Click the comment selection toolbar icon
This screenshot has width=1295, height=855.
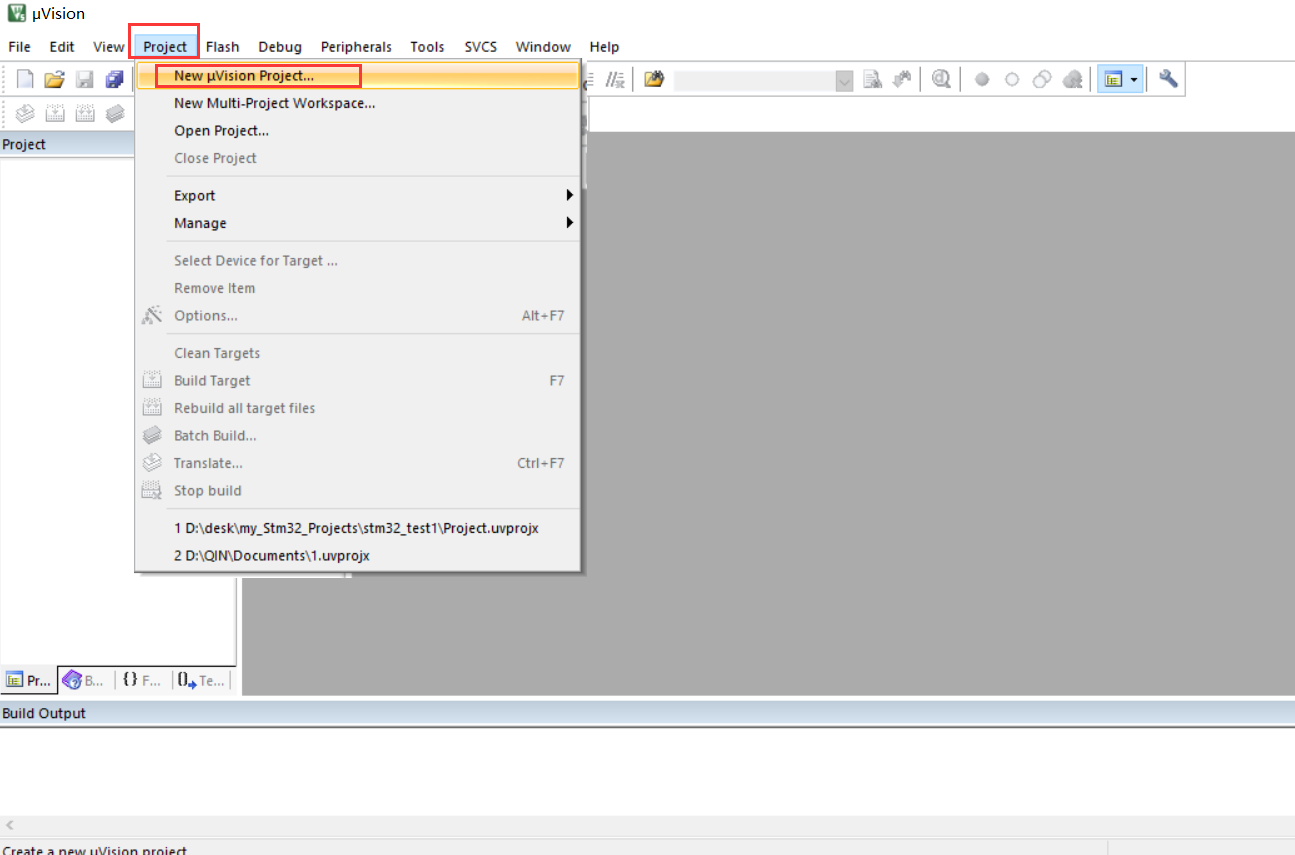tap(616, 79)
